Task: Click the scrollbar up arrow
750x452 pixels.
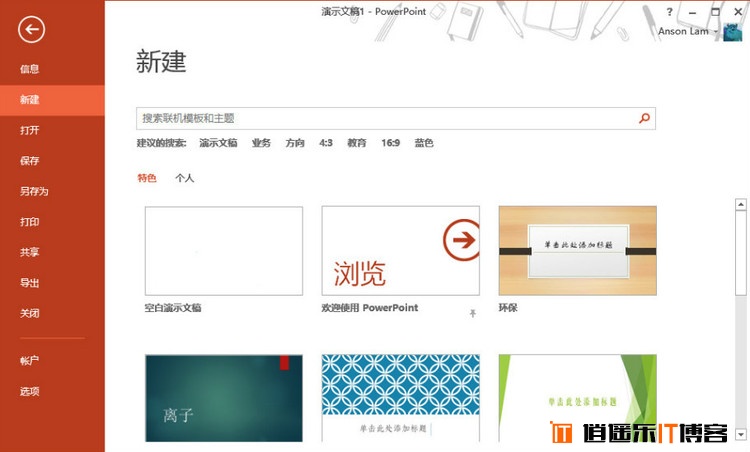Action: click(x=741, y=204)
